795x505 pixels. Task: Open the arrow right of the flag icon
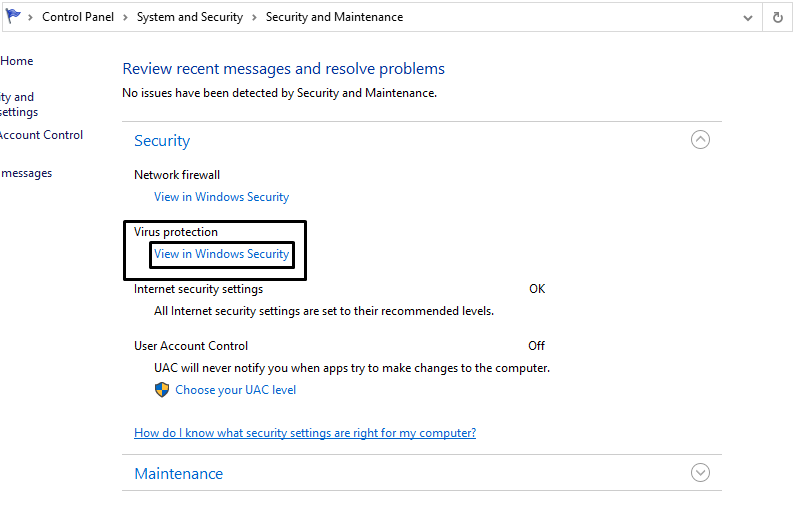[x=30, y=18]
